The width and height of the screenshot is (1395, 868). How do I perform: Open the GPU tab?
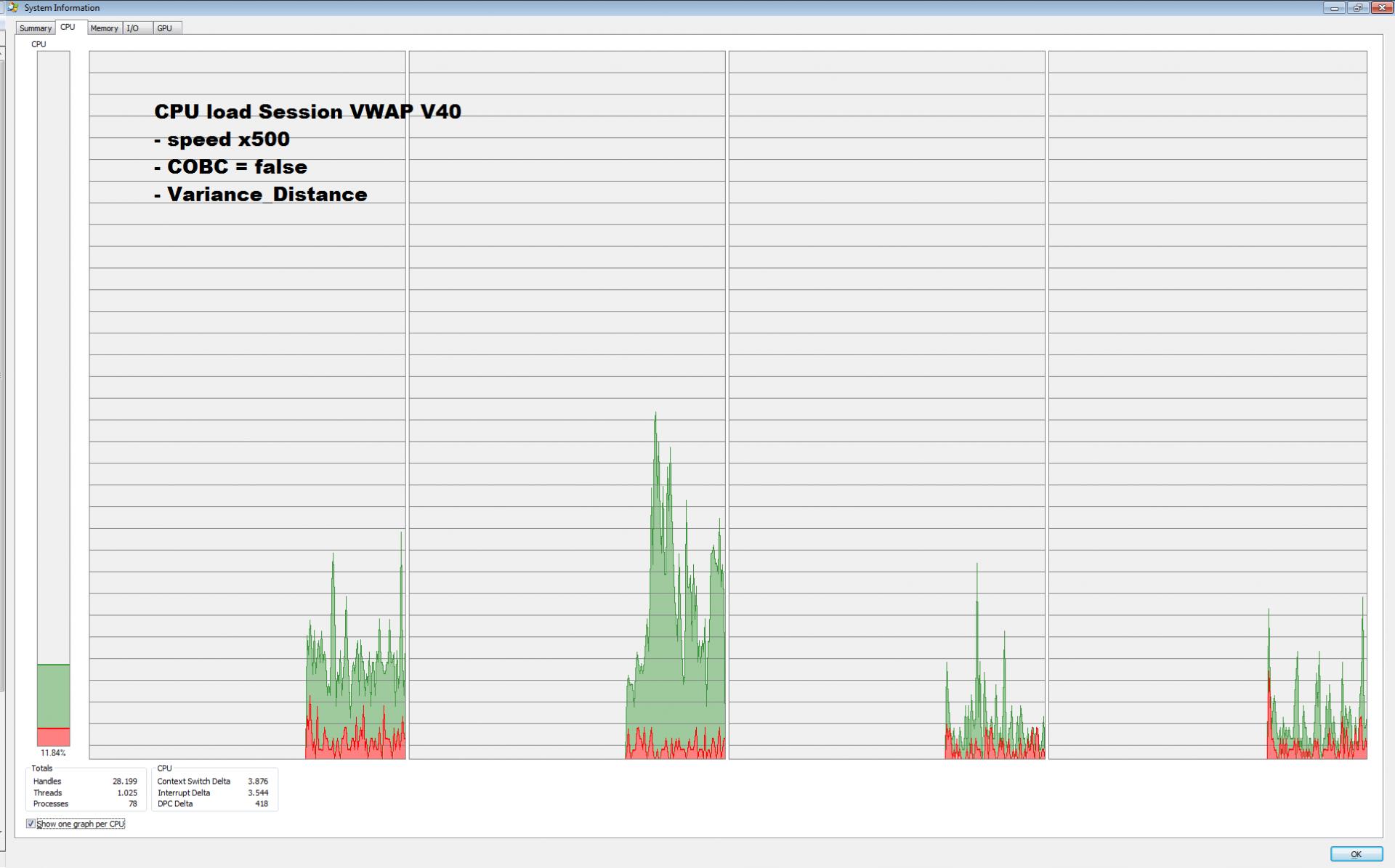[165, 28]
